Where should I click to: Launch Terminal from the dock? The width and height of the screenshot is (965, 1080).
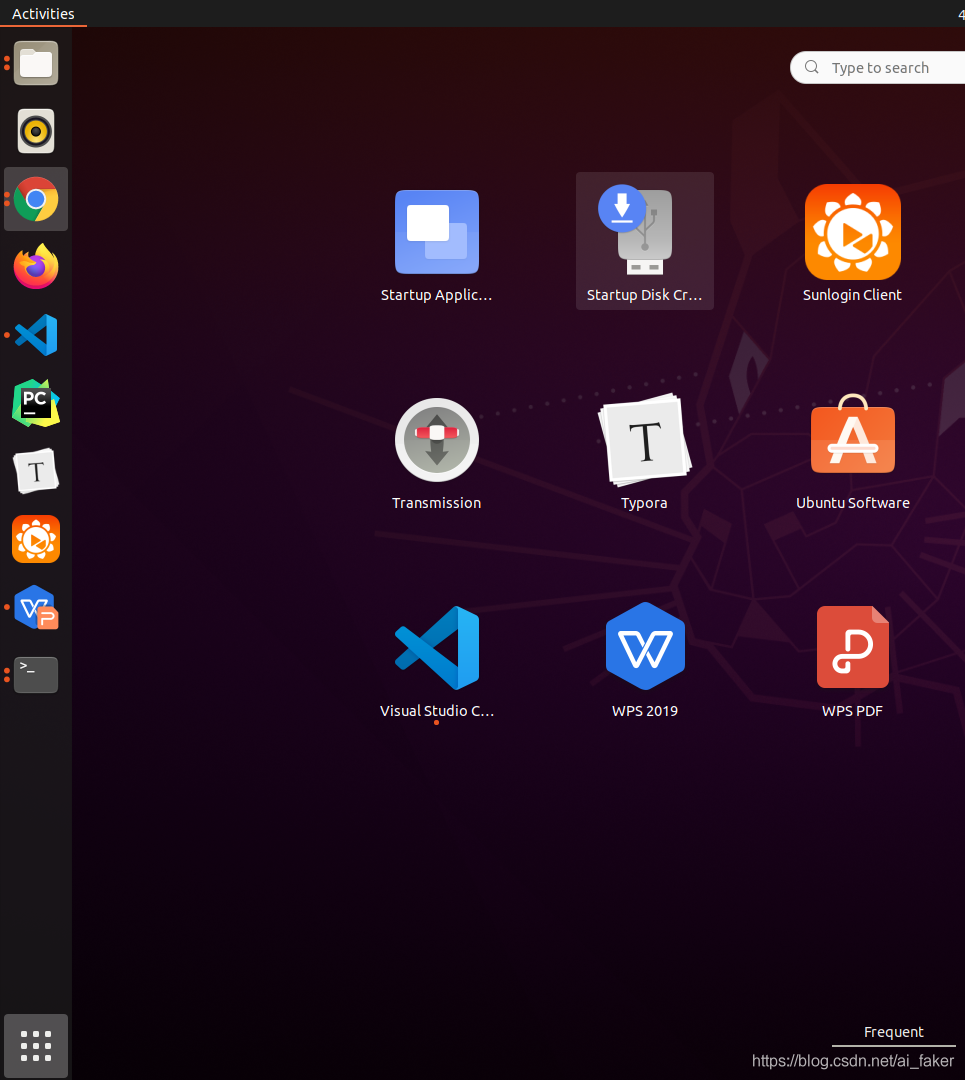(36, 675)
